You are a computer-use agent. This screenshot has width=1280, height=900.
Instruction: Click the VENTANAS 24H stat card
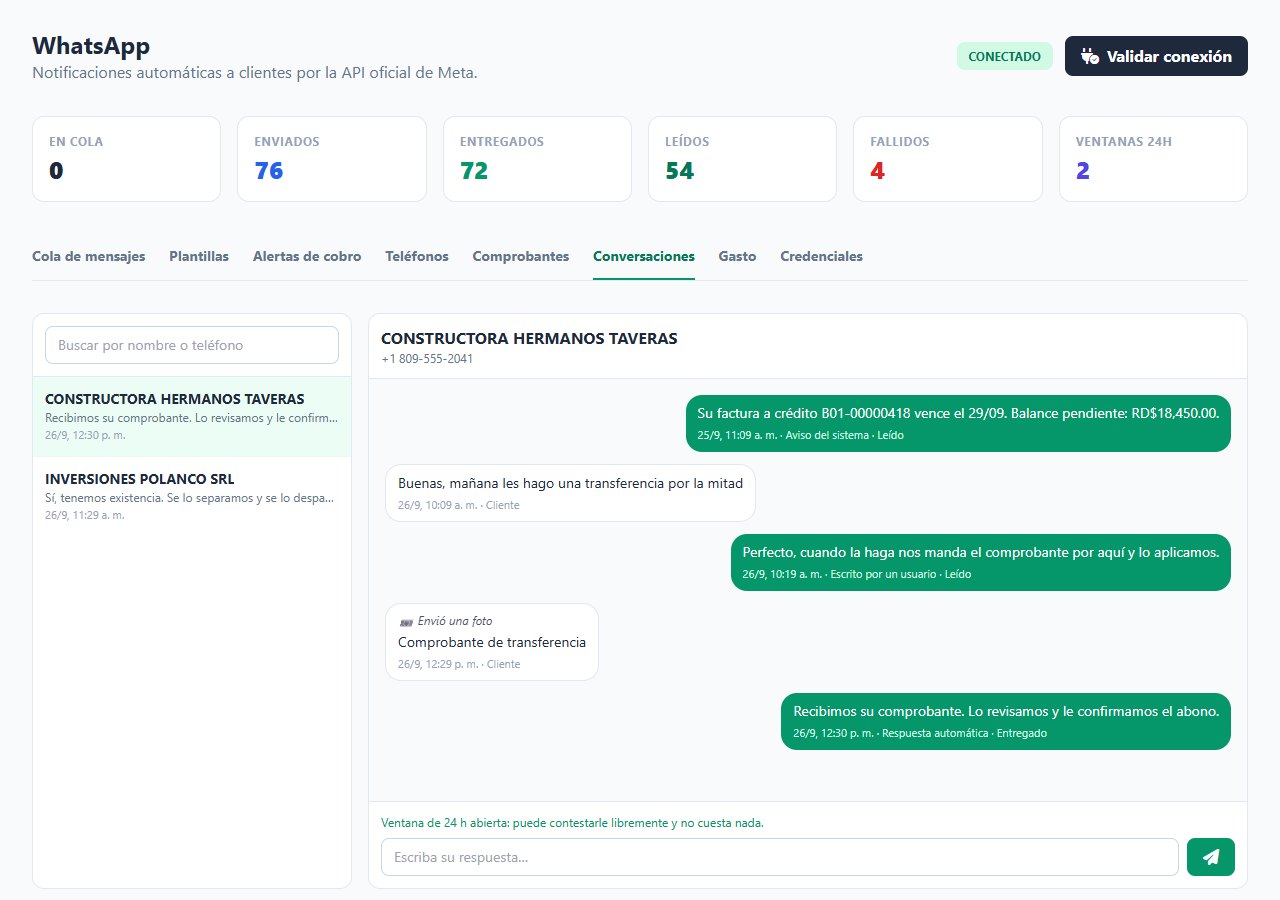click(x=1153, y=159)
